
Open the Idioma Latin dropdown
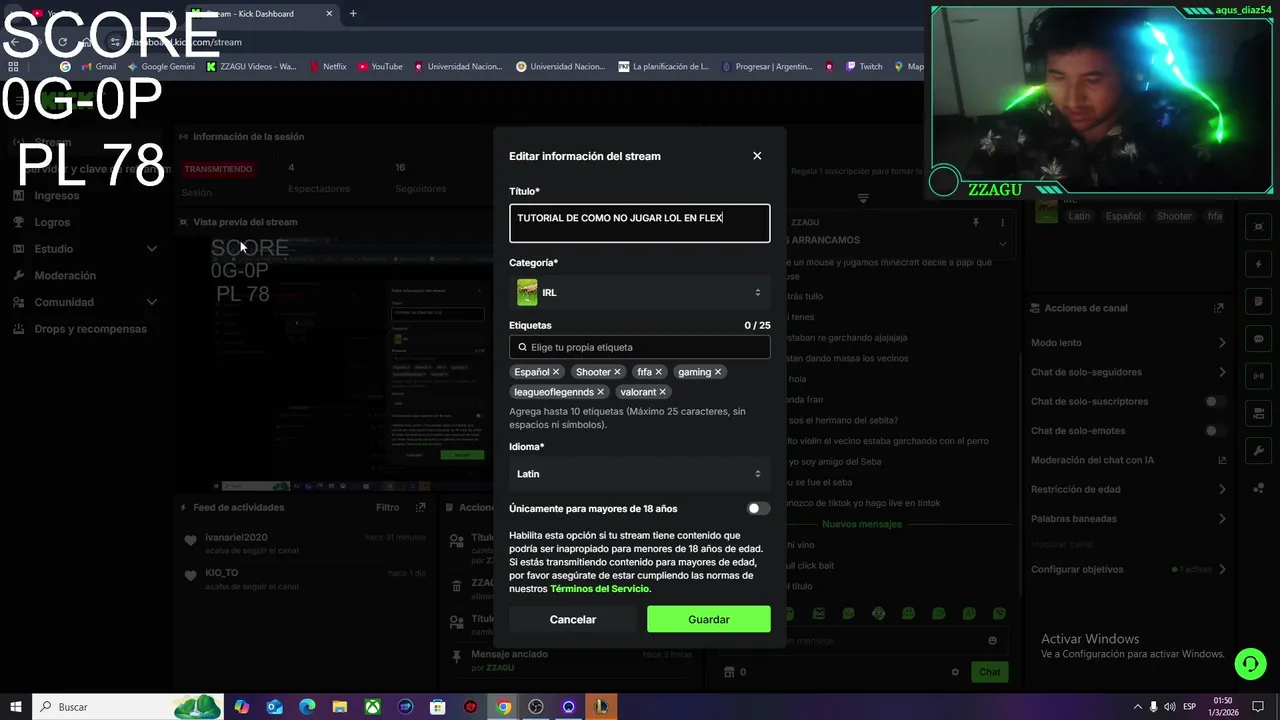(x=640, y=474)
